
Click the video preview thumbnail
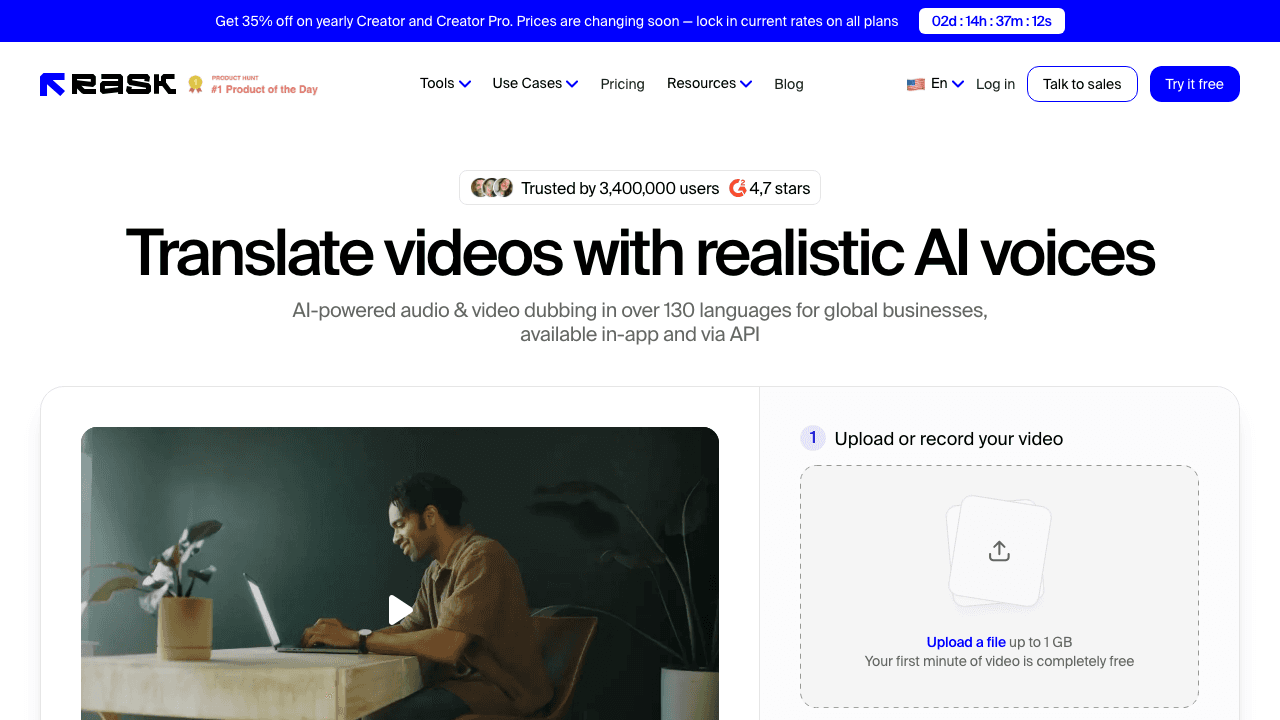click(x=400, y=610)
